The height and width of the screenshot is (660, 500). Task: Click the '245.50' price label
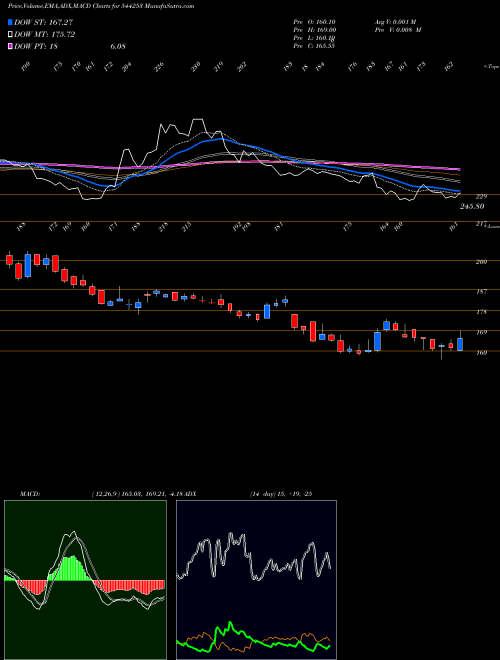(472, 206)
